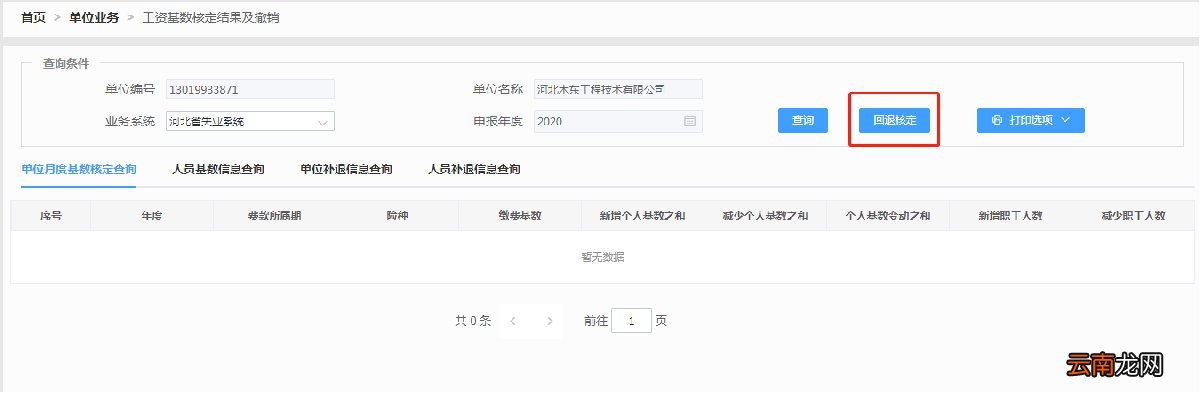1200x393 pixels.
Task: Click the 首页 breadcrumb link
Action: (34, 18)
